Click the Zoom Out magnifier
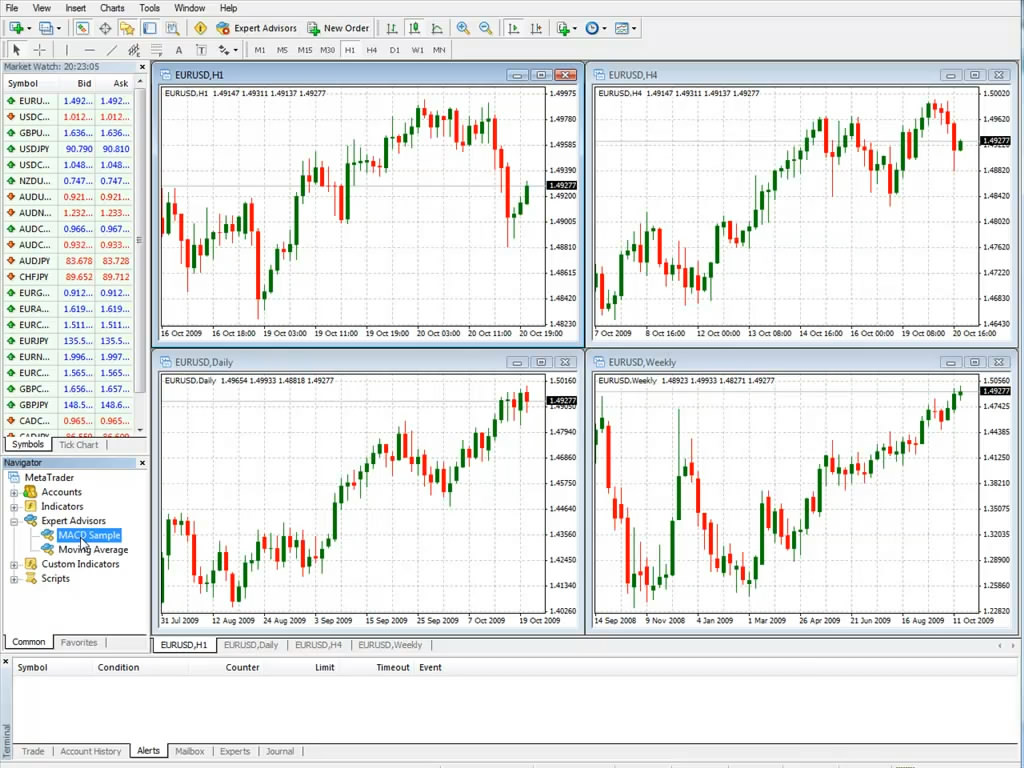Screen dimensions: 1024x768 coord(485,28)
